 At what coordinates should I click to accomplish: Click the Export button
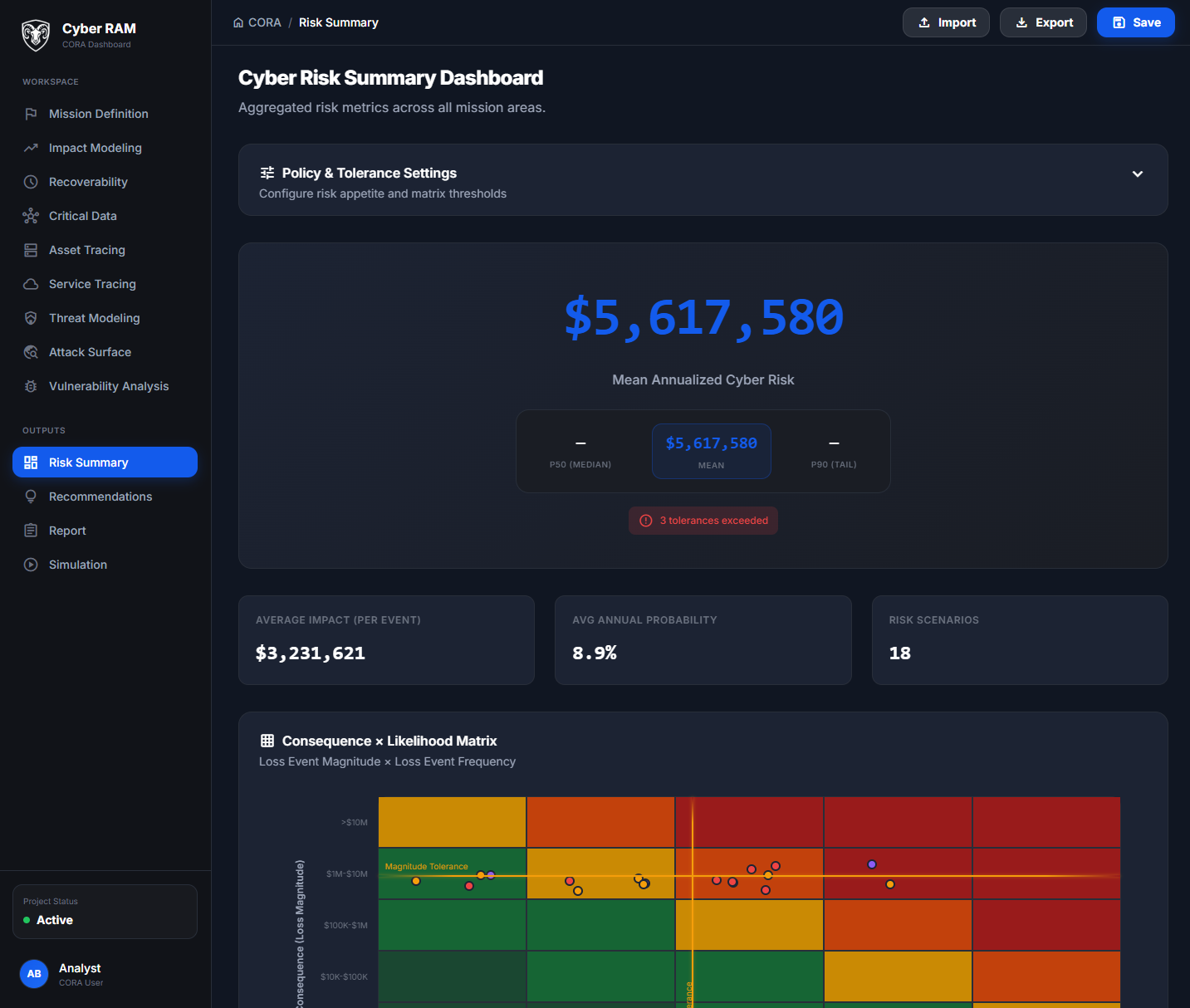(1043, 22)
